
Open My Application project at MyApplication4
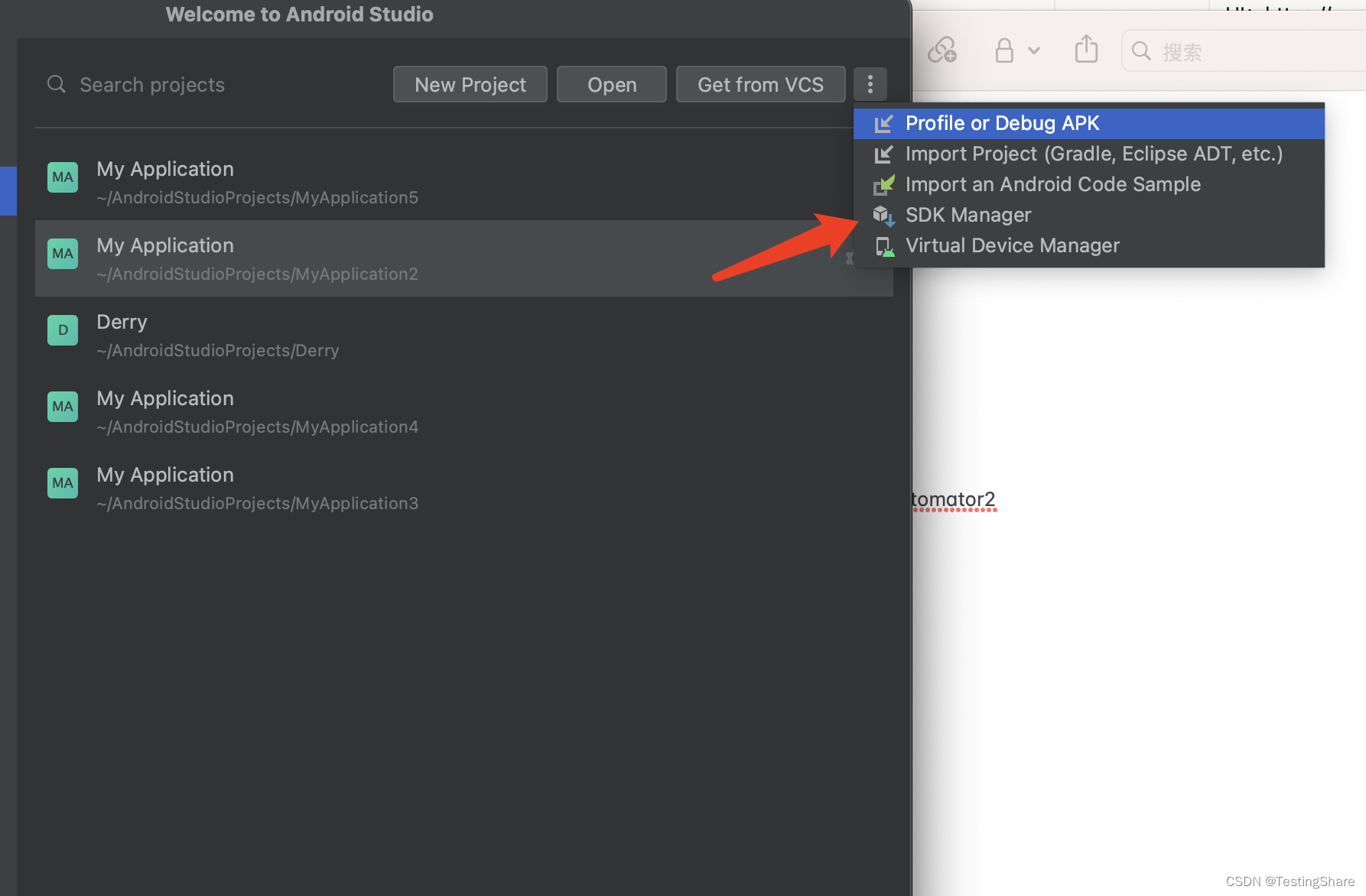pyautogui.click(x=464, y=411)
